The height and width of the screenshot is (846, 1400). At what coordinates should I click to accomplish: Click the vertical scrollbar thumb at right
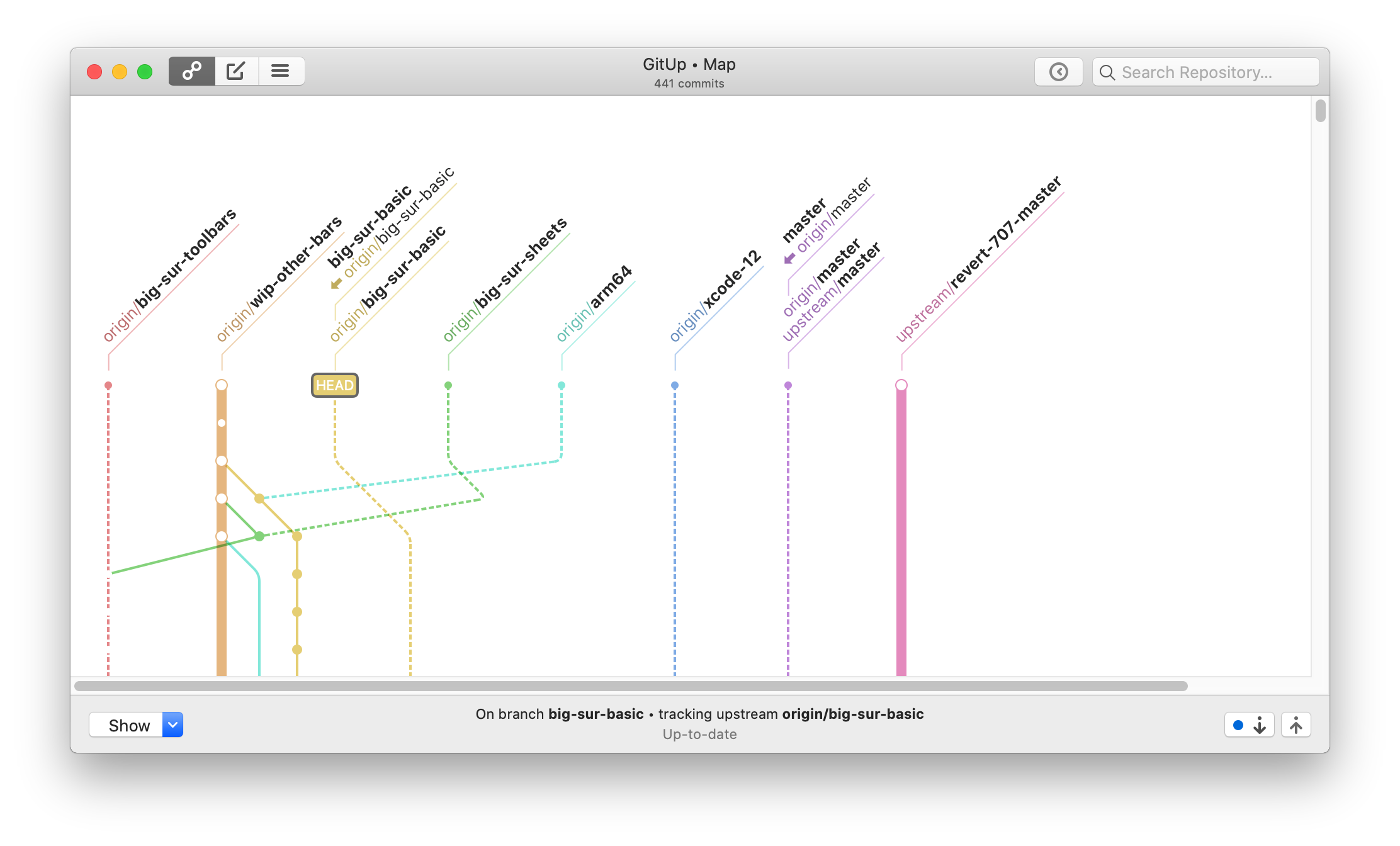[1320, 111]
